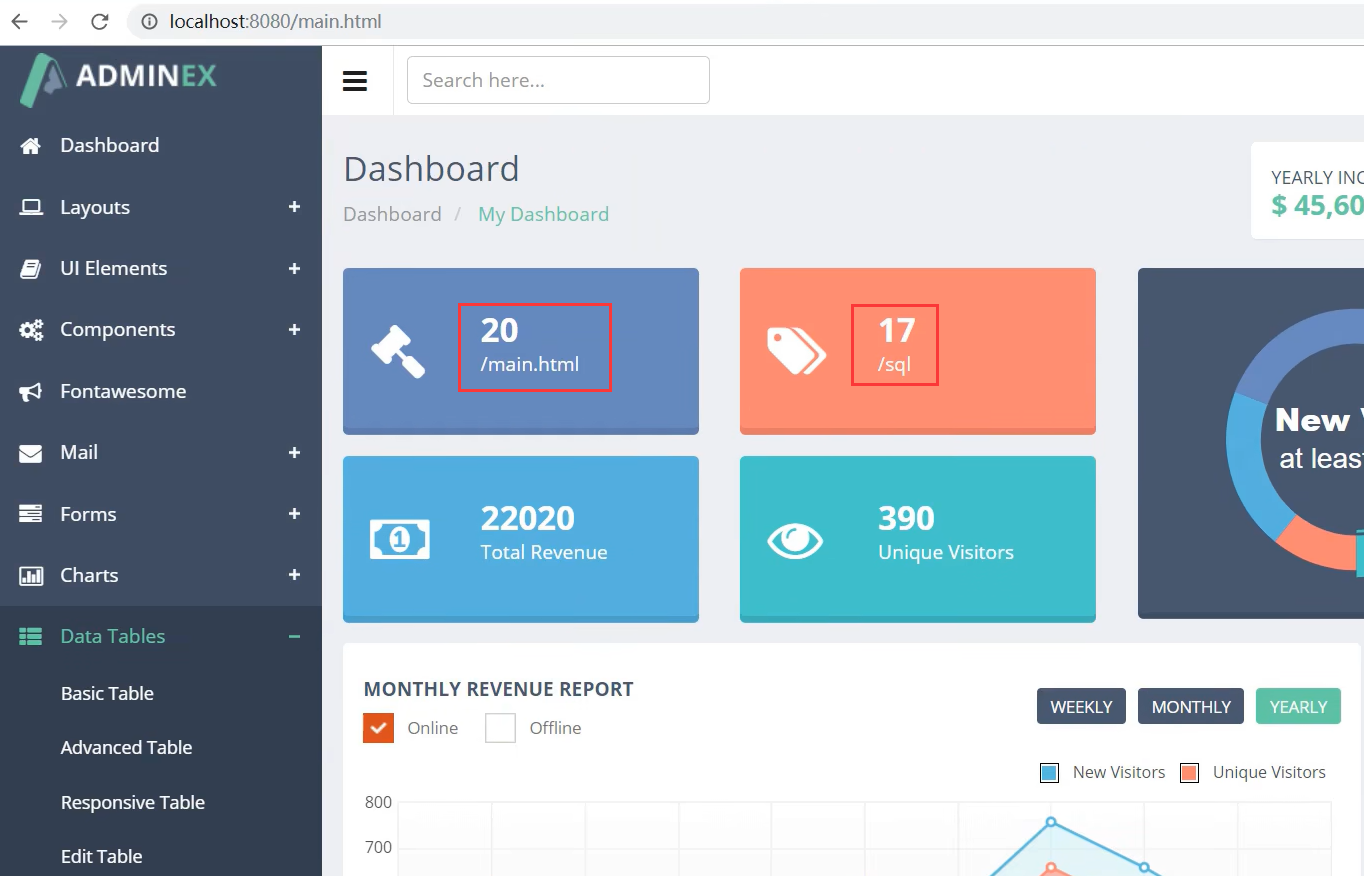Click the AdminEx logo
This screenshot has height=876, width=1364.
tap(118, 78)
